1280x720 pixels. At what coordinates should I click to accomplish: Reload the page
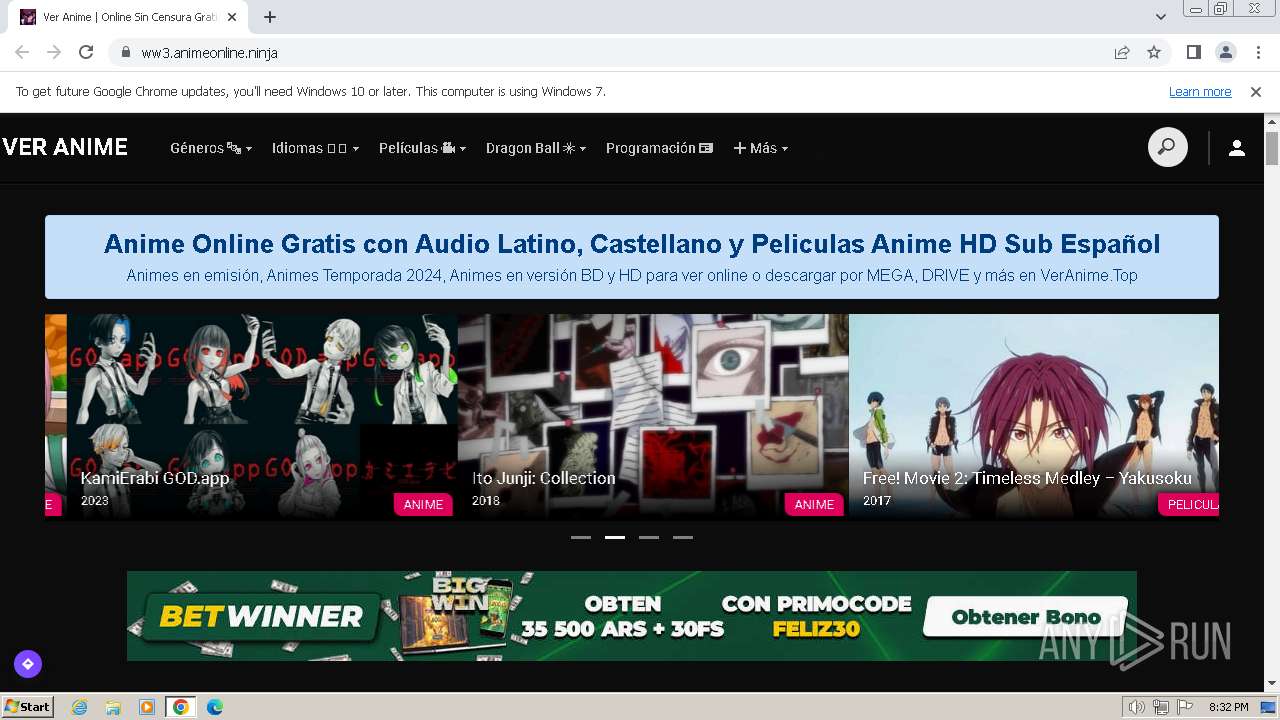pyautogui.click(x=86, y=52)
